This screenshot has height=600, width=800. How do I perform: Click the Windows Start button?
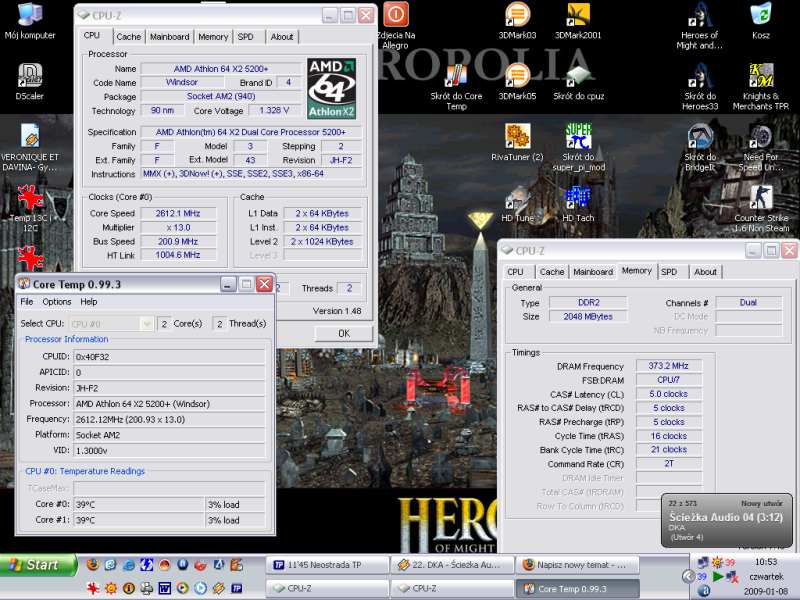pyautogui.click(x=34, y=565)
